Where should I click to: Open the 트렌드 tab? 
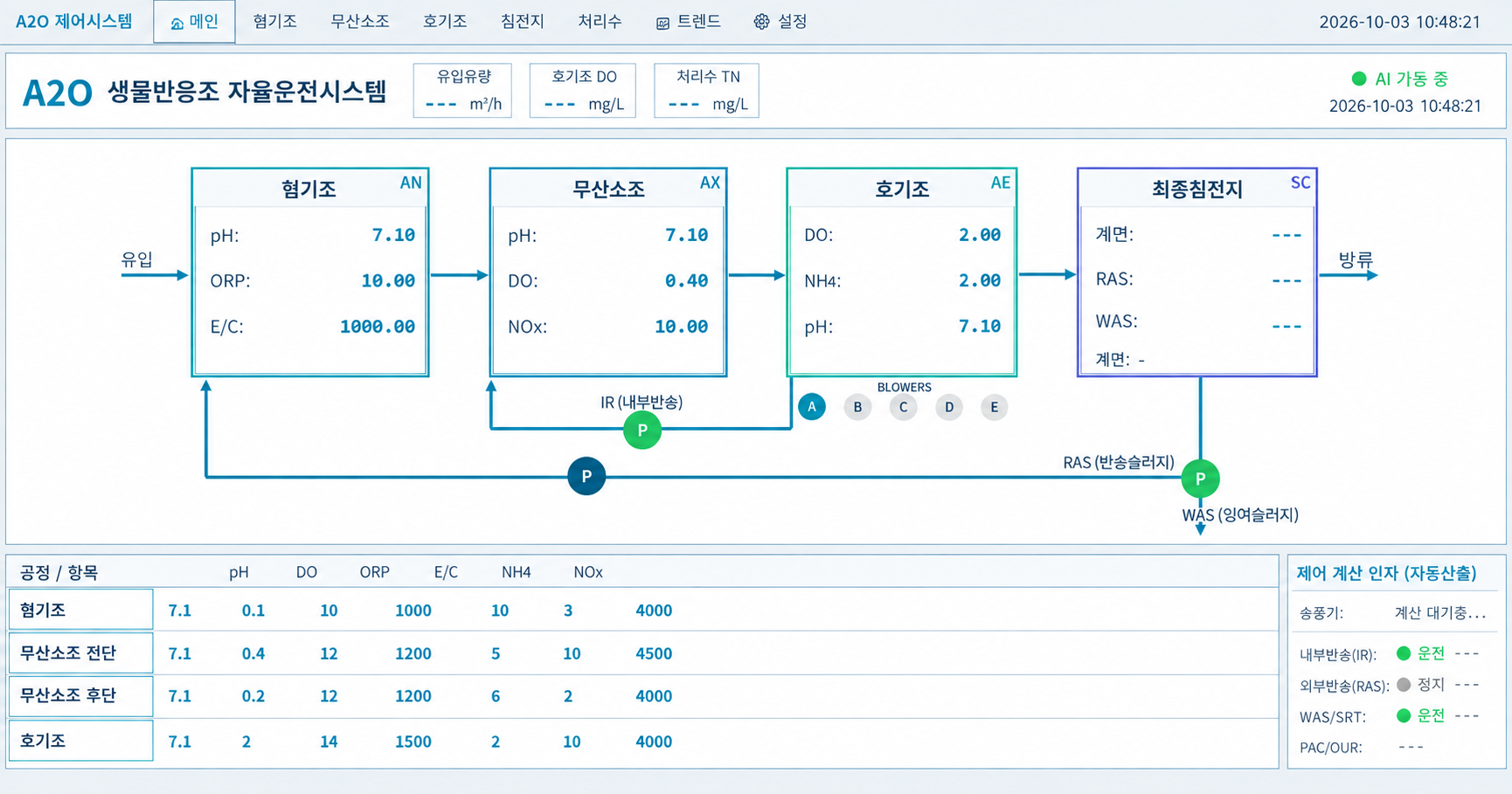[688, 22]
